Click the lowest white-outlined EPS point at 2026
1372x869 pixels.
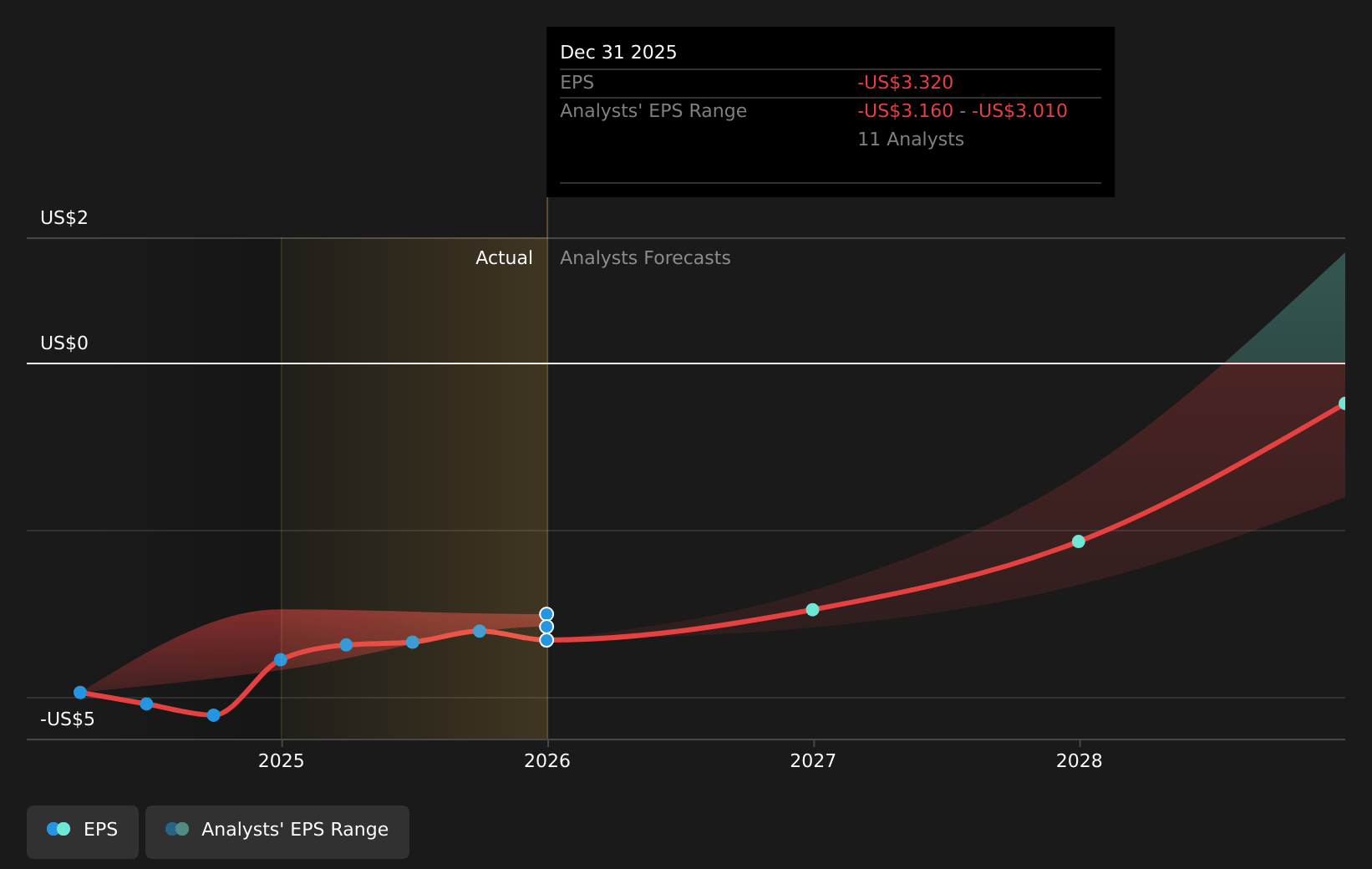coord(546,640)
